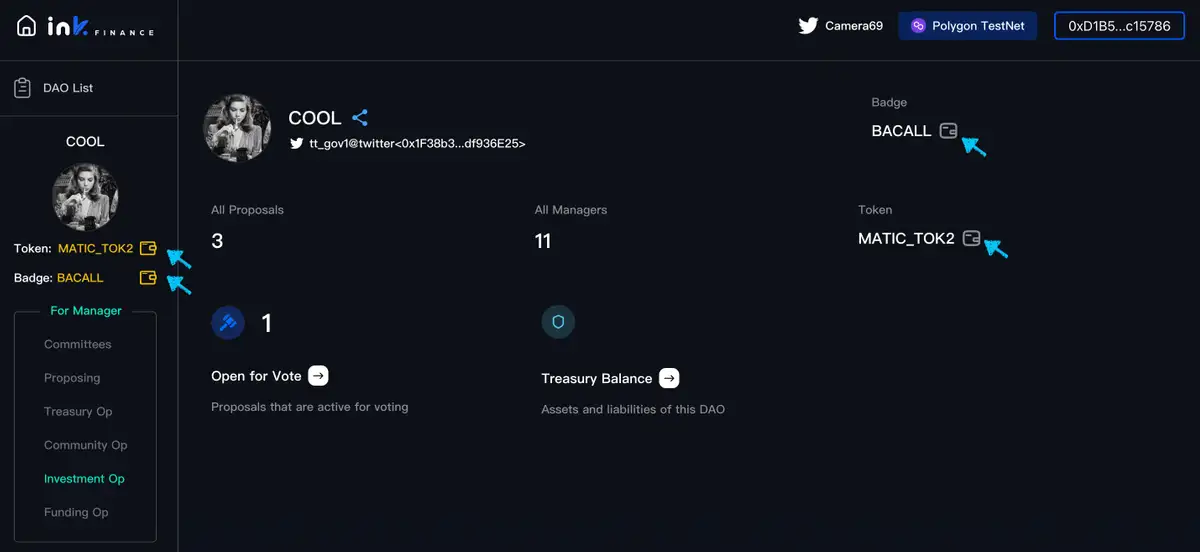Click wallet icon beside main Badge BACALL
The height and width of the screenshot is (552, 1200).
point(948,131)
